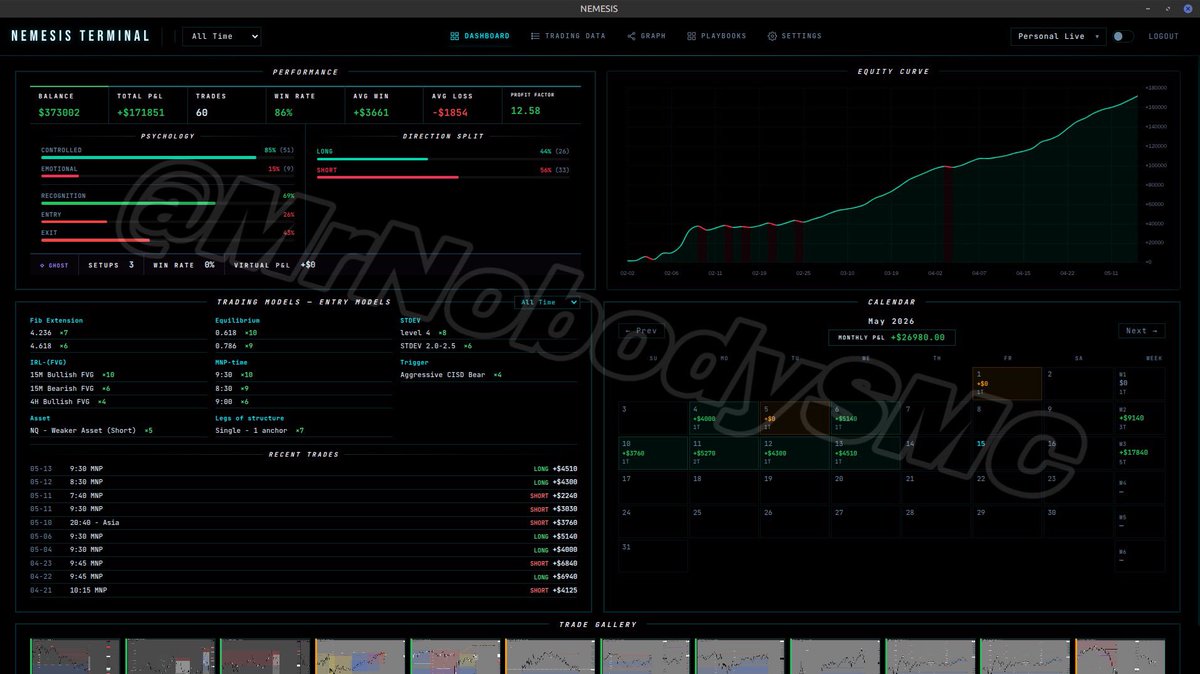The width and height of the screenshot is (1200, 674).
Task: Click the Emotional psychology progress bar
Action: [x=168, y=176]
